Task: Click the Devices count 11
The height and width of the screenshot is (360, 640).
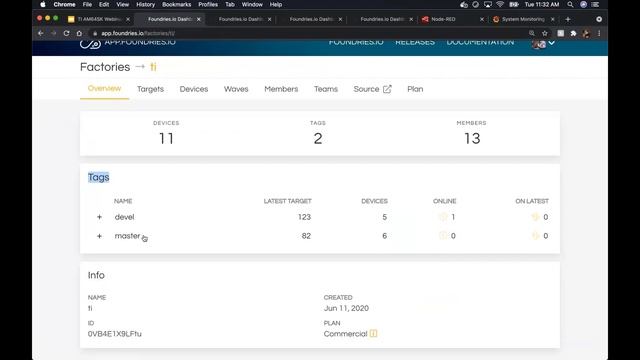Action: 166,139
